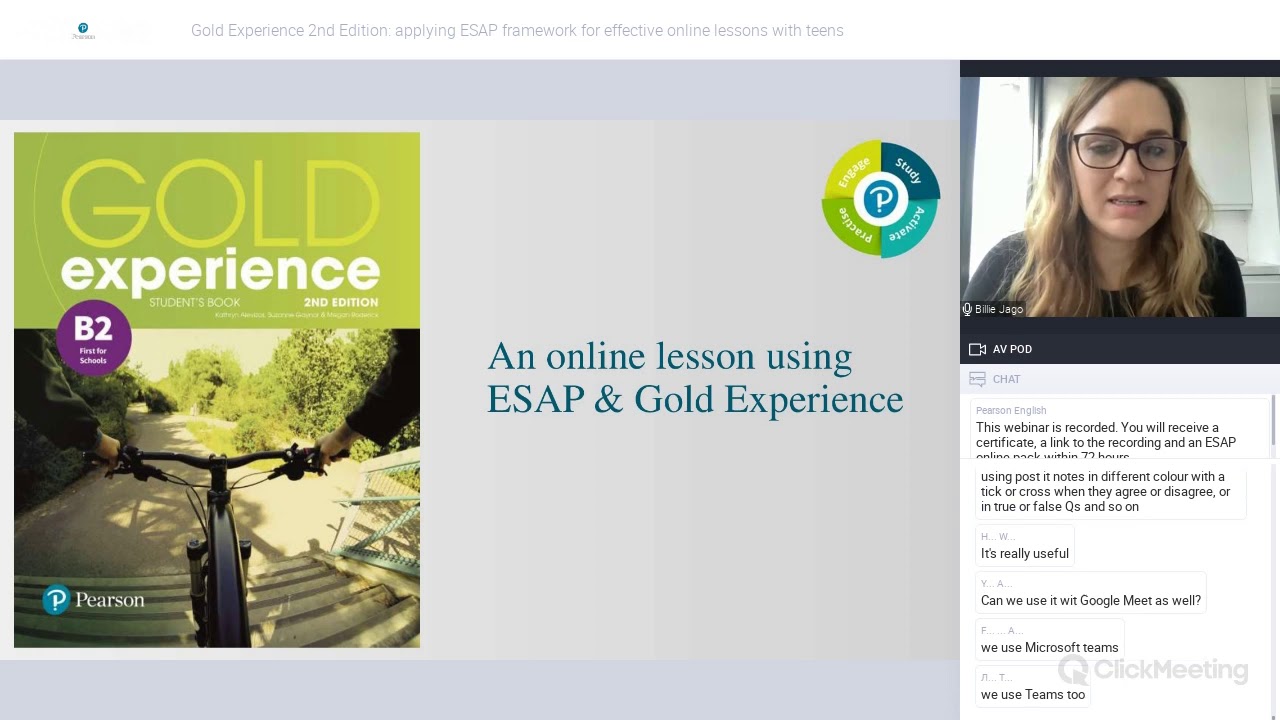The height and width of the screenshot is (720, 1280).
Task: Click the Gold Experience book cover image
Action: 217,390
